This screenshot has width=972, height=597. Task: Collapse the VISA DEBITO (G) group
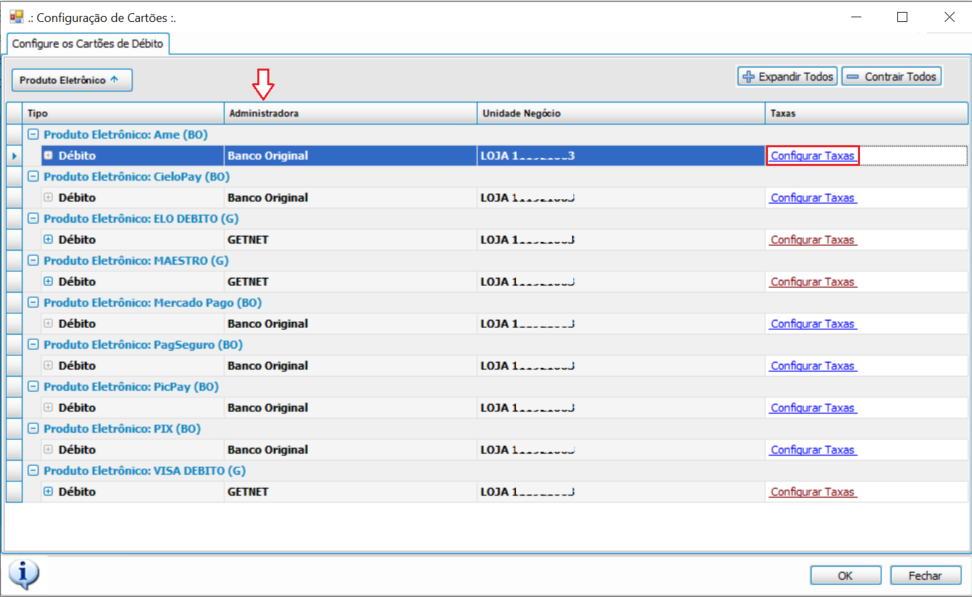coord(33,471)
